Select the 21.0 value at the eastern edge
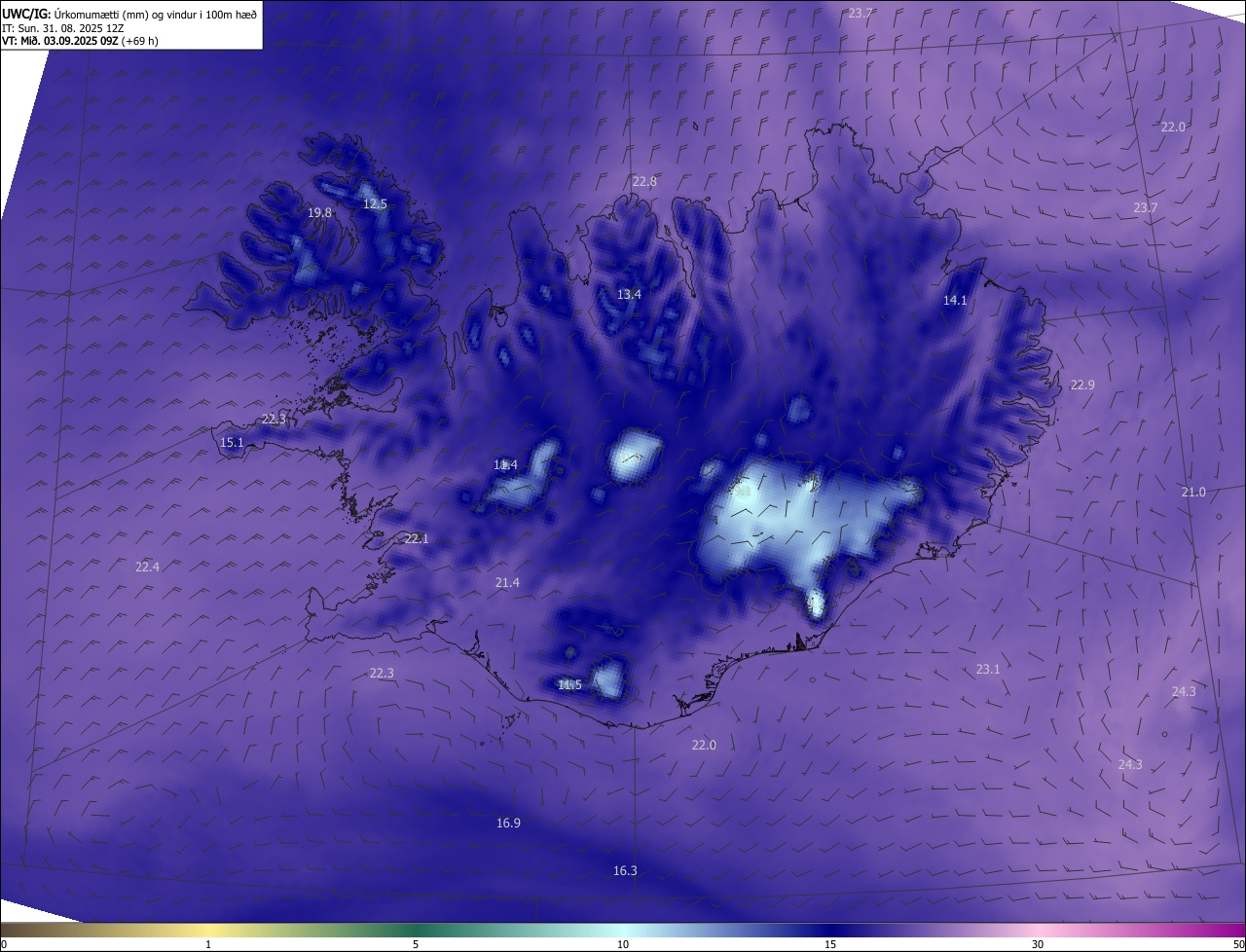This screenshot has height=952, width=1246. point(1193,493)
